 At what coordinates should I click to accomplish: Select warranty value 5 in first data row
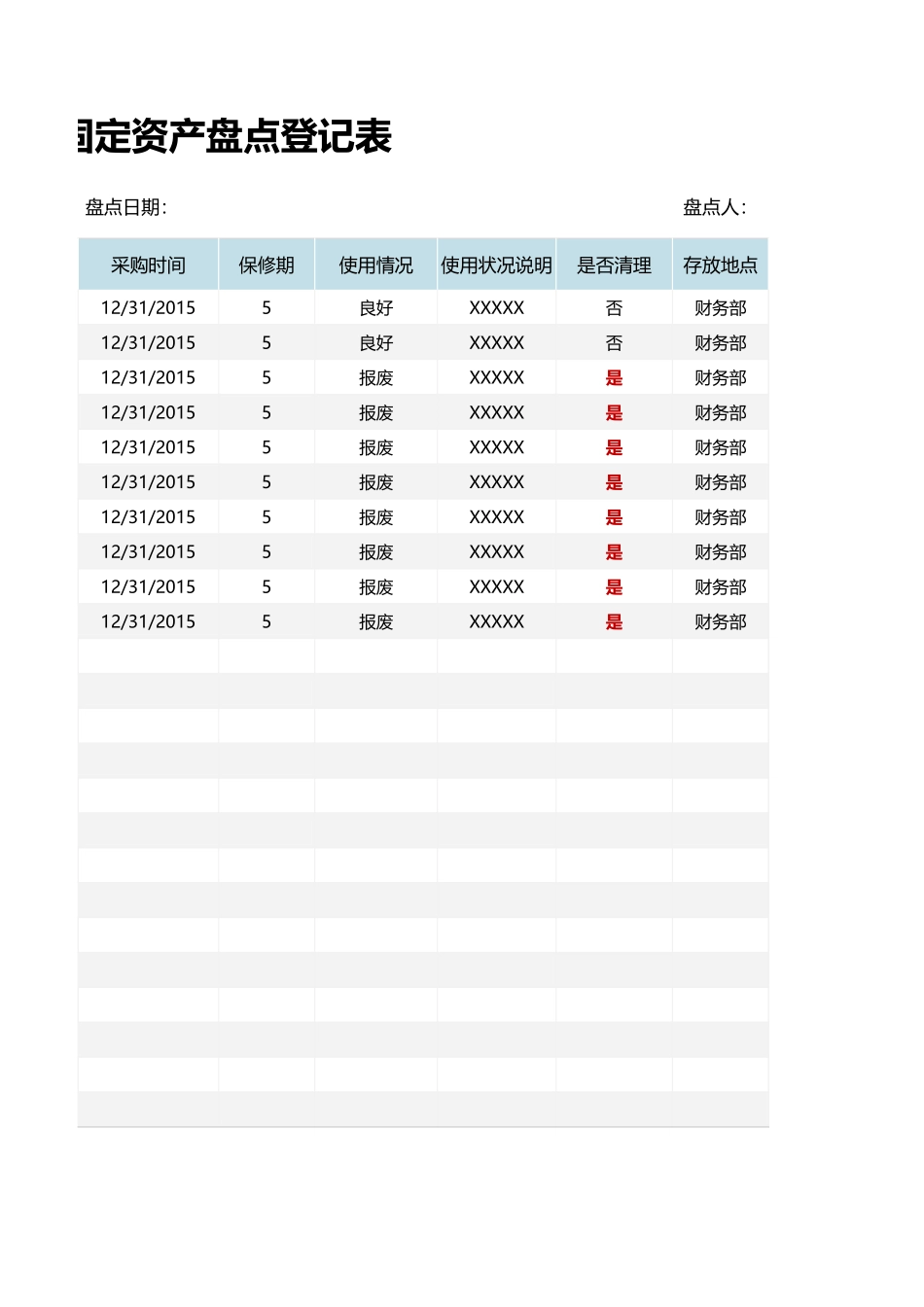(267, 308)
